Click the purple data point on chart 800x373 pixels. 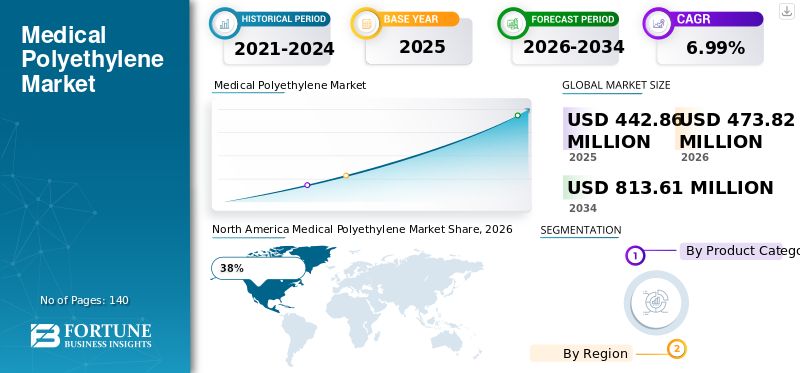[307, 185]
